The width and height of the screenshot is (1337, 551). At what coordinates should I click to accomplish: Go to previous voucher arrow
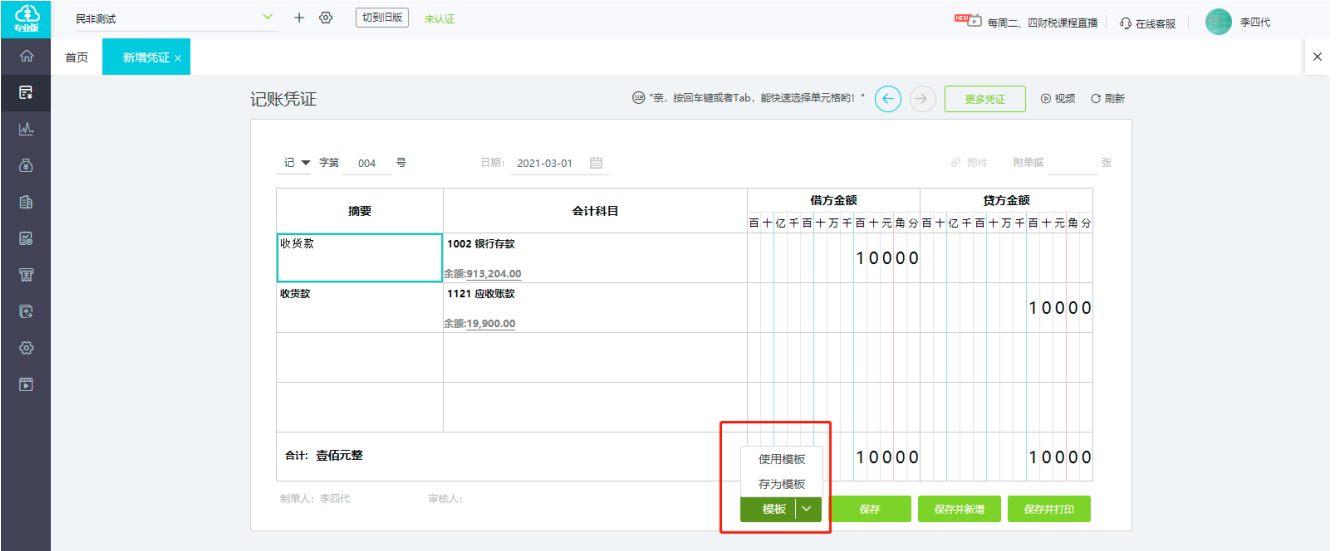point(888,99)
